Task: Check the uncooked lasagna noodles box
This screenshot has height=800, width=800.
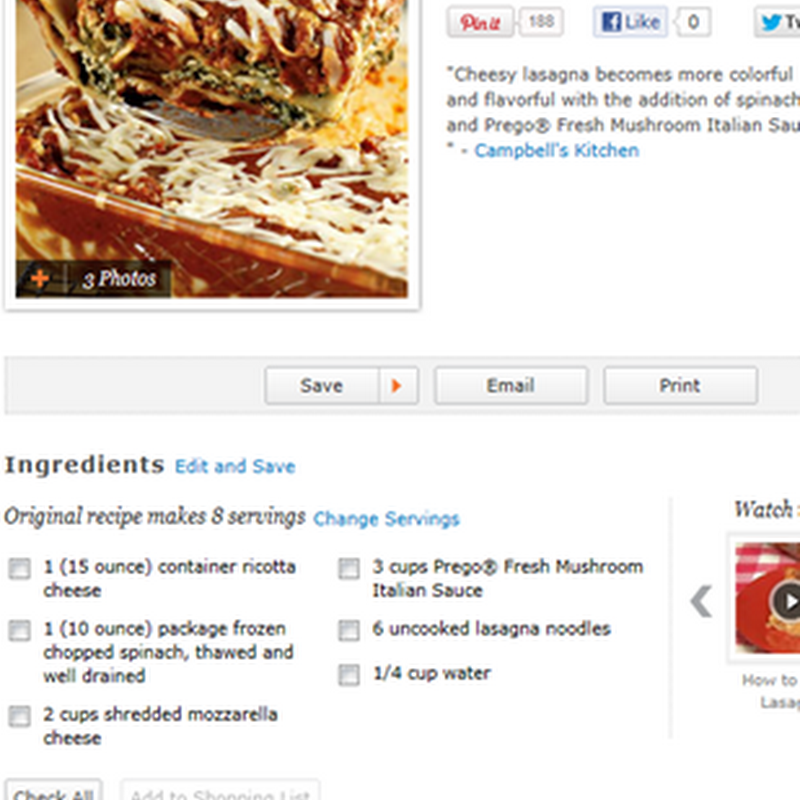Action: coord(349,630)
